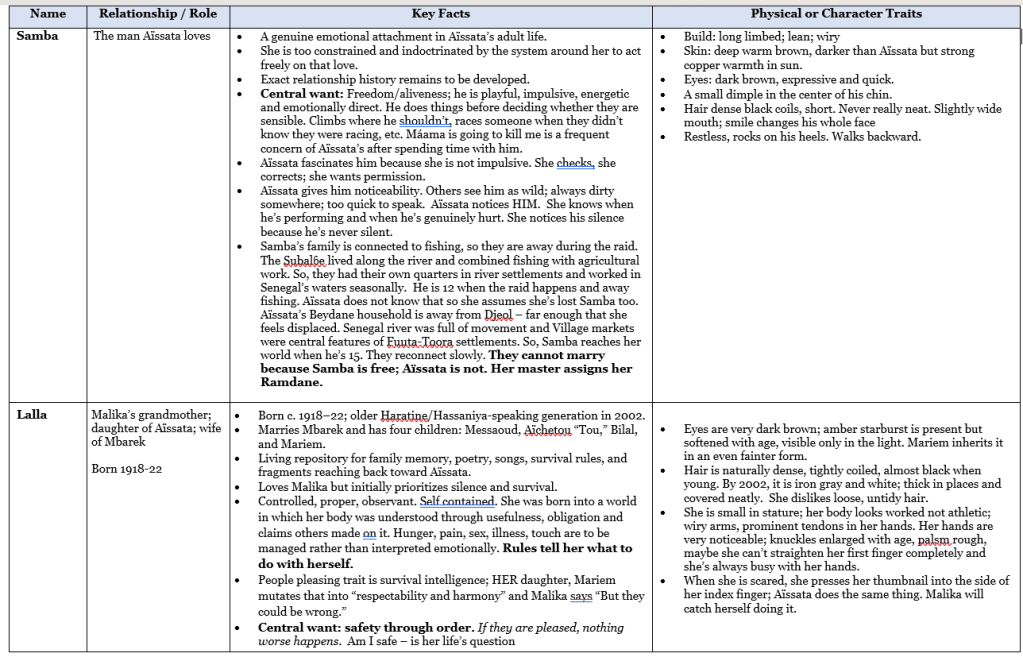
Task: Click the bold word 'Ramdane.'
Action: tap(292, 382)
